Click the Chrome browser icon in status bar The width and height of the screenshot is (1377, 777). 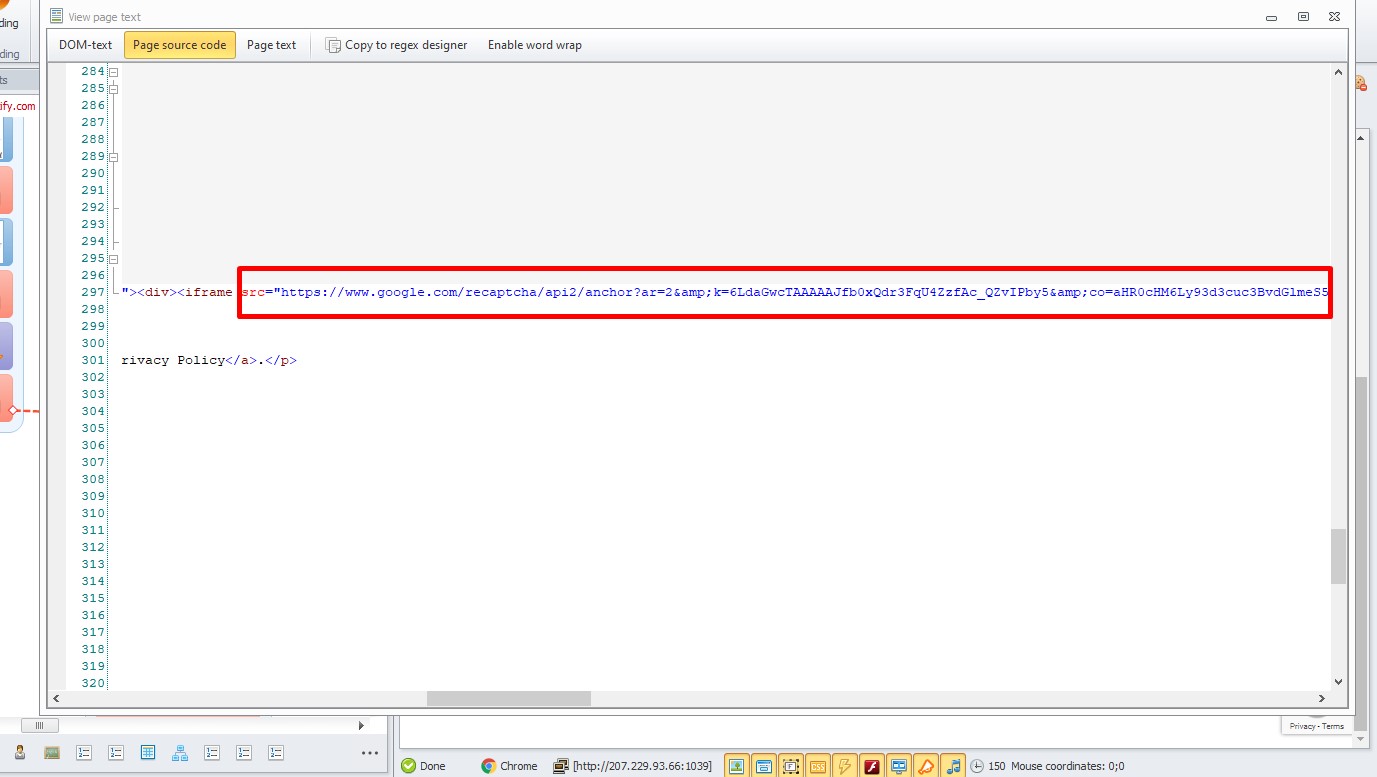489,766
